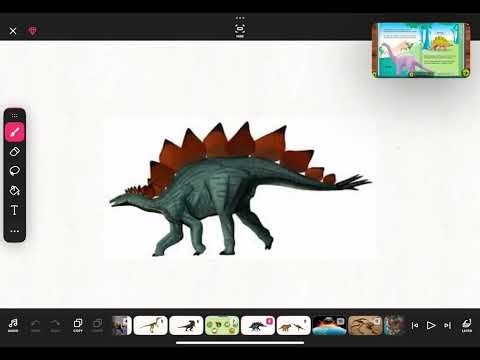Screen dimensions: 480x360
Task: Select the Text tool
Action: pyautogui.click(x=15, y=210)
